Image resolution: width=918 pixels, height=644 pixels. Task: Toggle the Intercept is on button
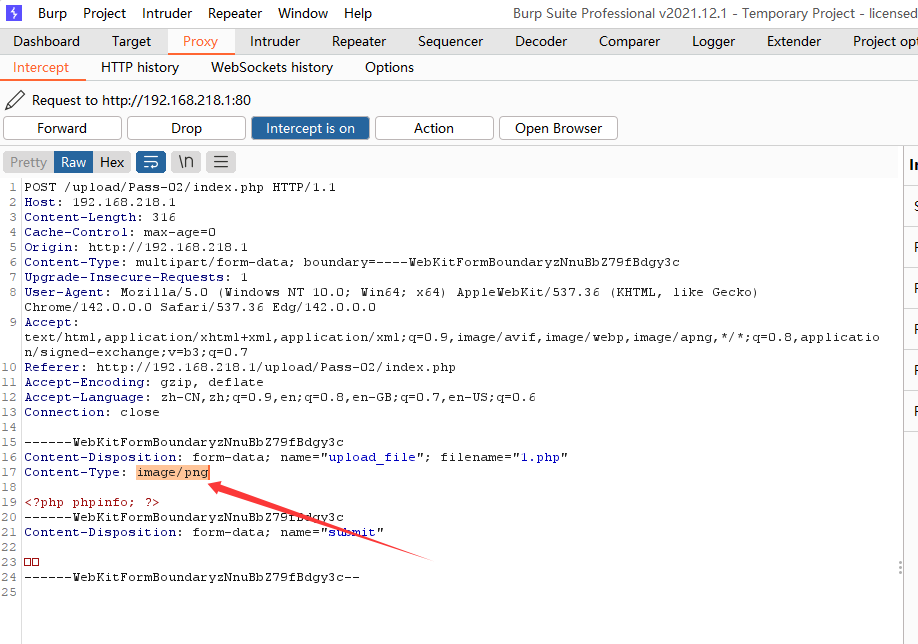coord(310,128)
